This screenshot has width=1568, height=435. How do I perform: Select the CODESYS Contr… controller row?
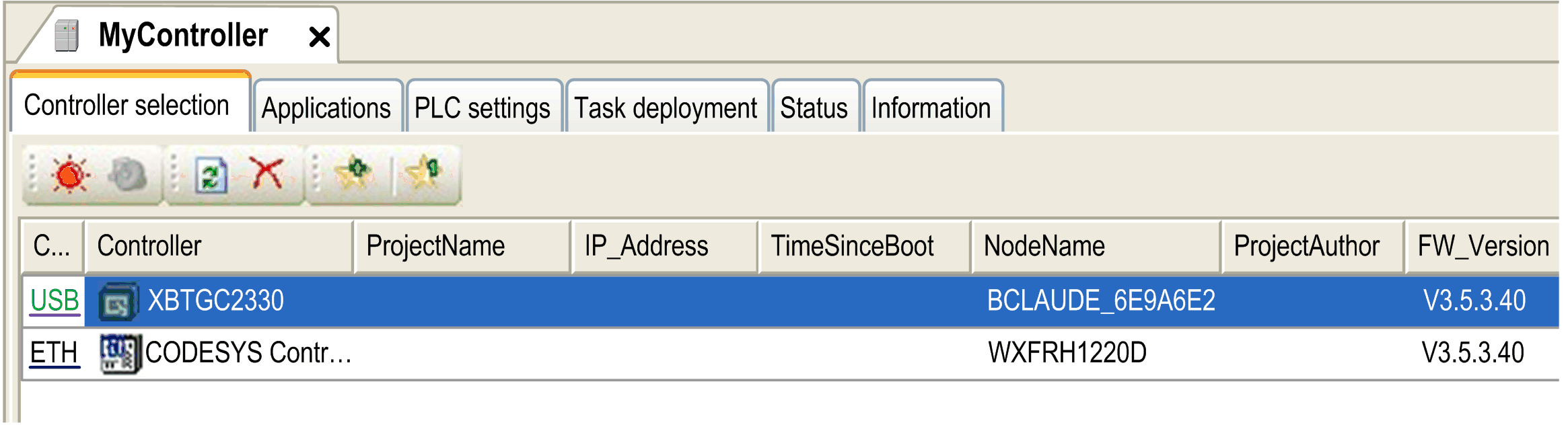point(791,354)
